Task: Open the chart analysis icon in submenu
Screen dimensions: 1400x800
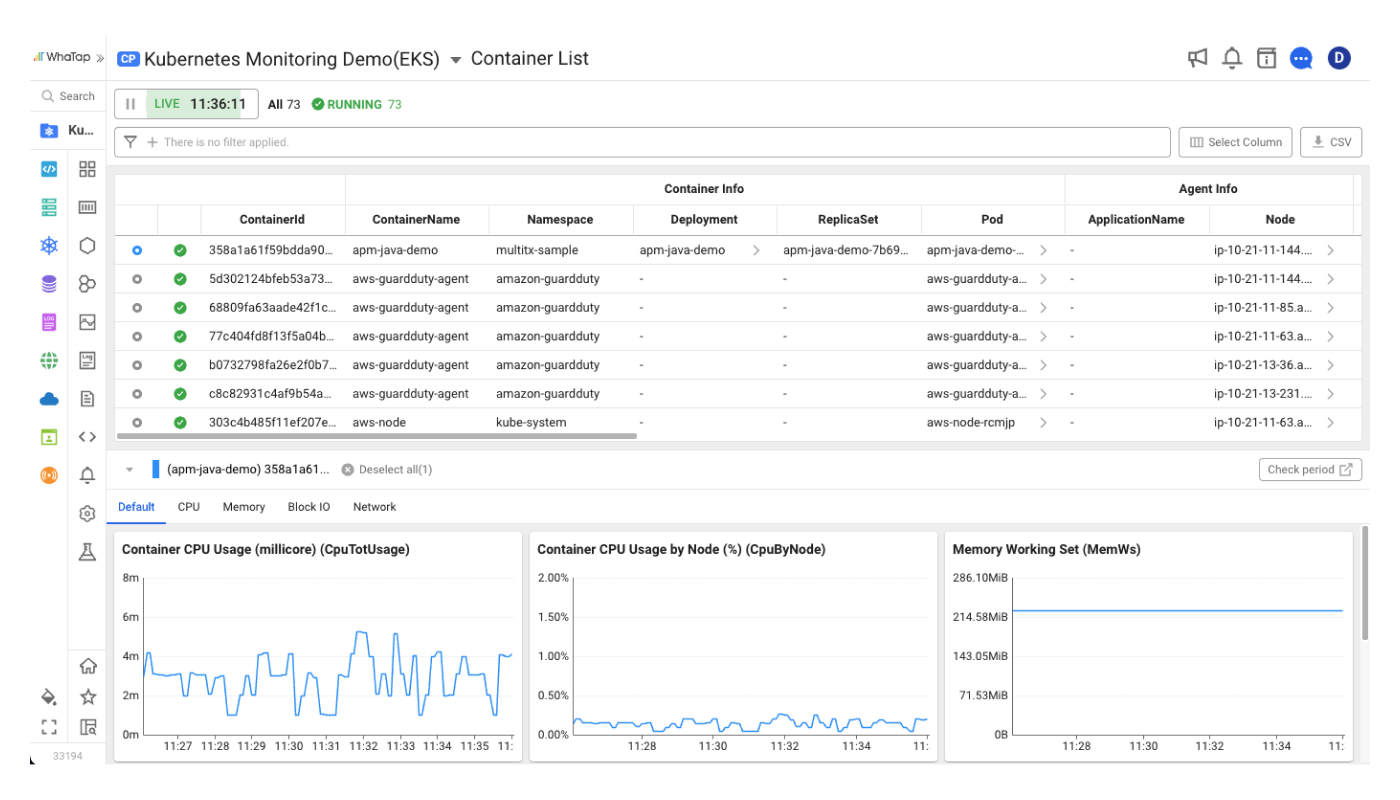Action: (87, 322)
